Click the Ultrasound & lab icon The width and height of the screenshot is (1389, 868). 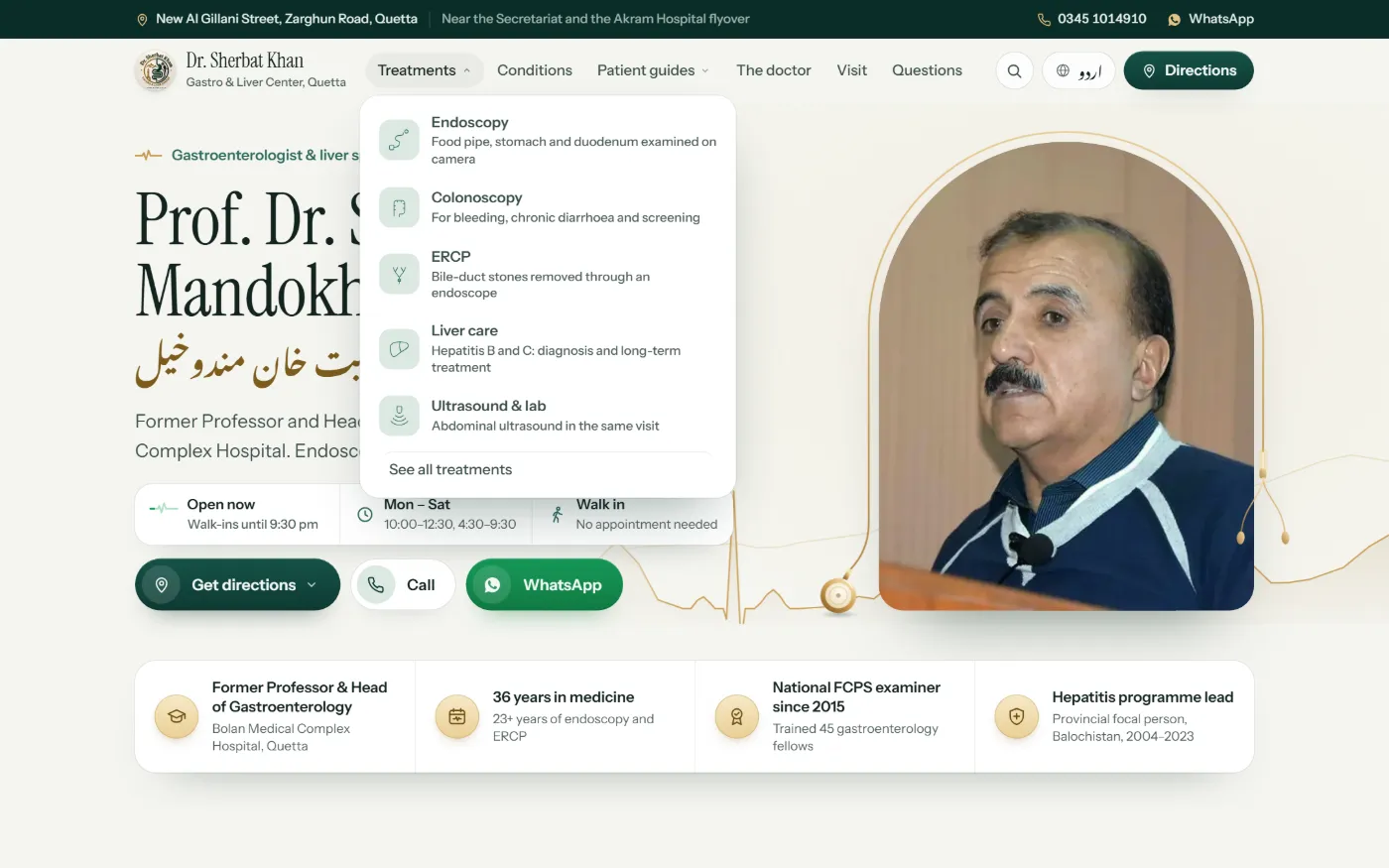coord(399,416)
